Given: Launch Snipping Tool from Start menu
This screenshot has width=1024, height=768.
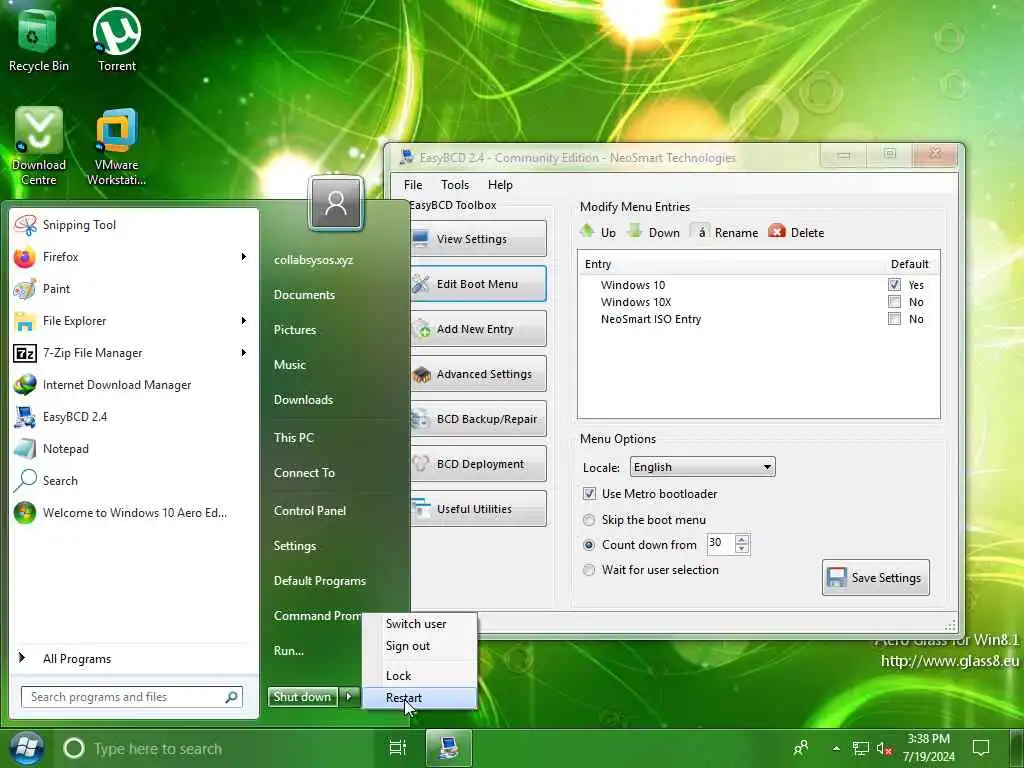Looking at the screenshot, I should click(x=133, y=225).
